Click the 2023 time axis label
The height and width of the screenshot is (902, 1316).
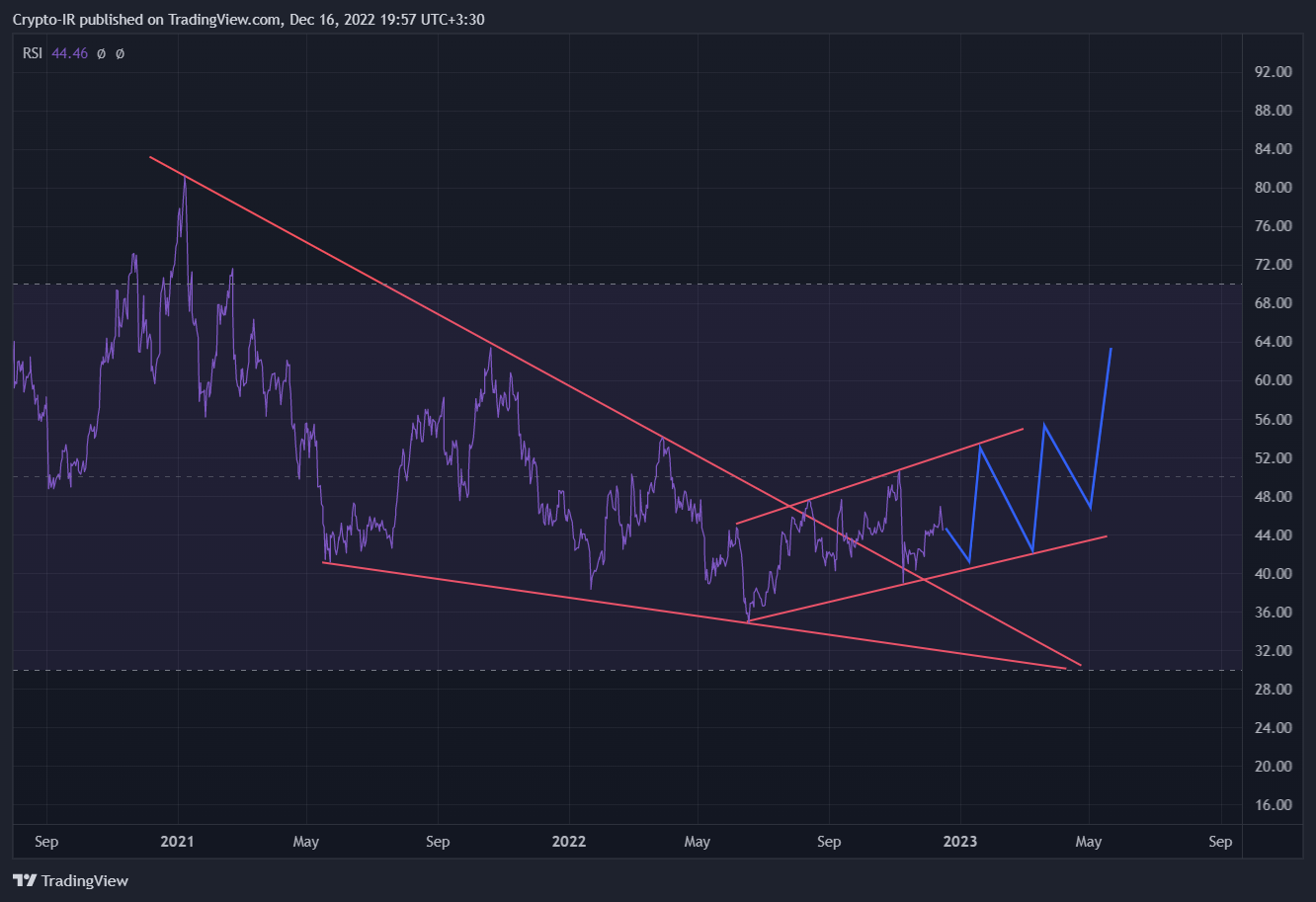point(960,842)
